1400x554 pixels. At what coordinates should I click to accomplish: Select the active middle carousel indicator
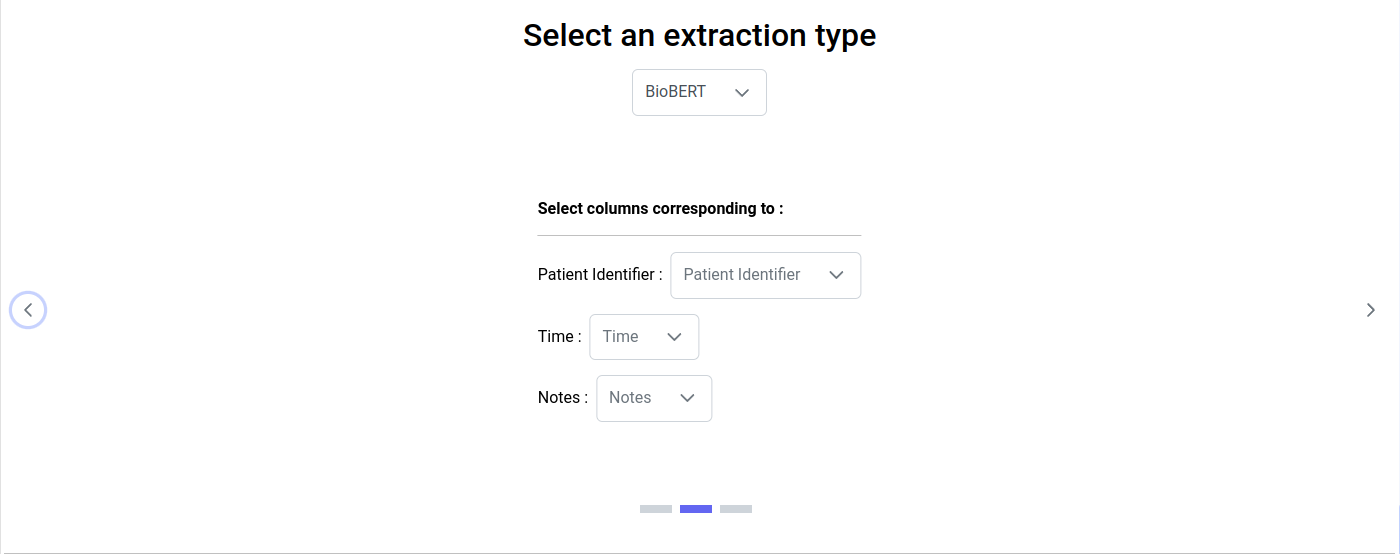[x=696, y=509]
